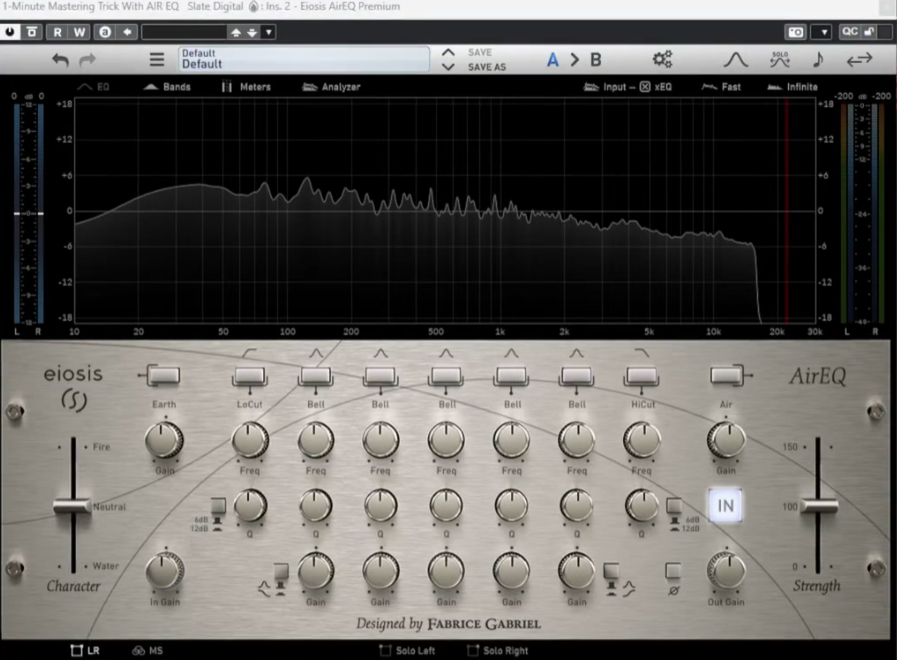897x660 pixels.
Task: Click the Air band button
Action: click(726, 375)
